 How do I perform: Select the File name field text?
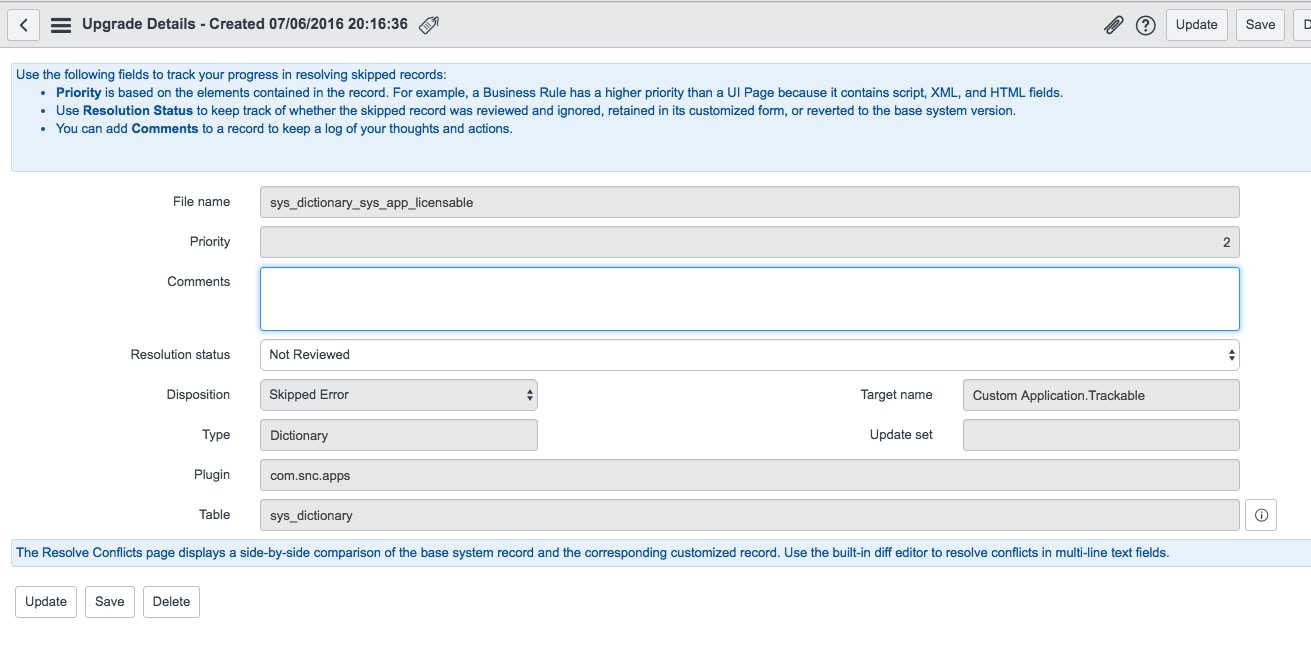click(749, 201)
